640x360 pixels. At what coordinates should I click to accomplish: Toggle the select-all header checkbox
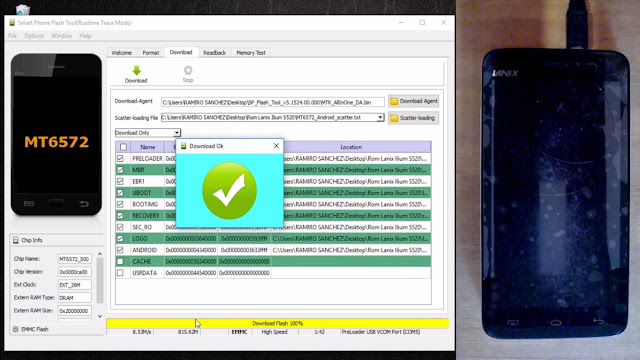[123, 147]
